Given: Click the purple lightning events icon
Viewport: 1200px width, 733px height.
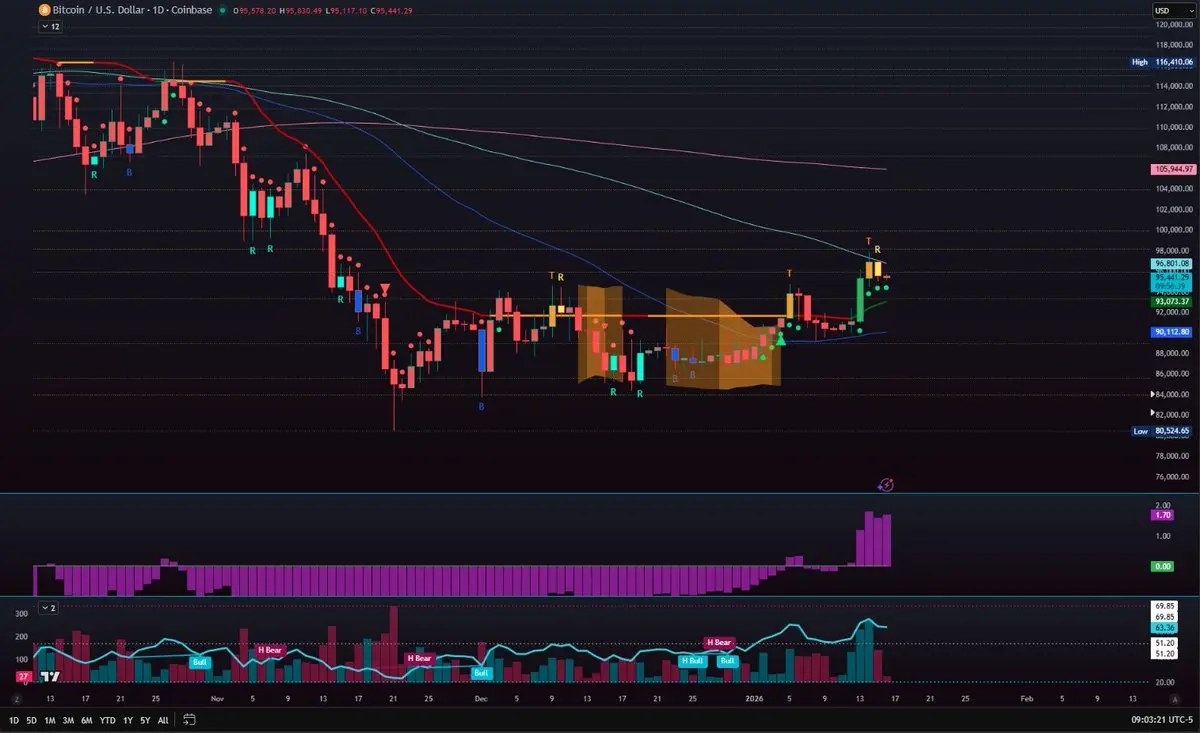Looking at the screenshot, I should pyautogui.click(x=885, y=484).
